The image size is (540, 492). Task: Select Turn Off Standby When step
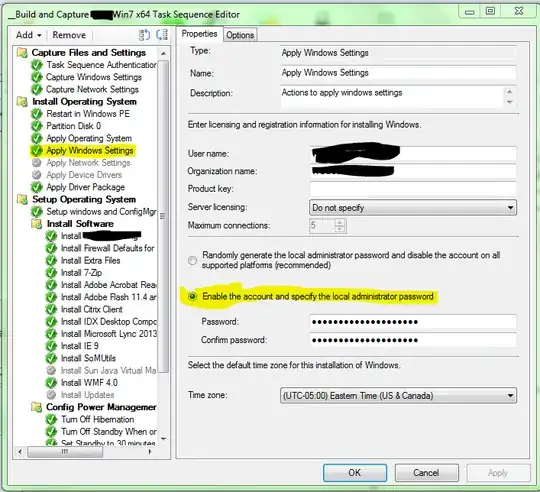pos(108,432)
